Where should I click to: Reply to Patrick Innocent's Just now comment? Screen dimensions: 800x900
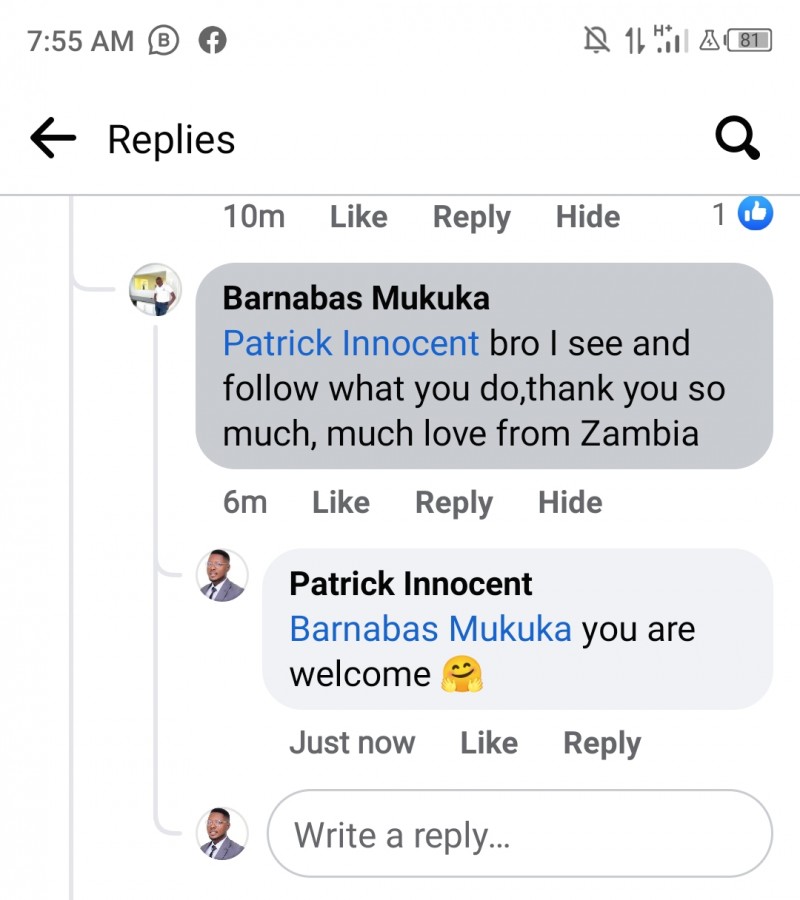(x=602, y=744)
